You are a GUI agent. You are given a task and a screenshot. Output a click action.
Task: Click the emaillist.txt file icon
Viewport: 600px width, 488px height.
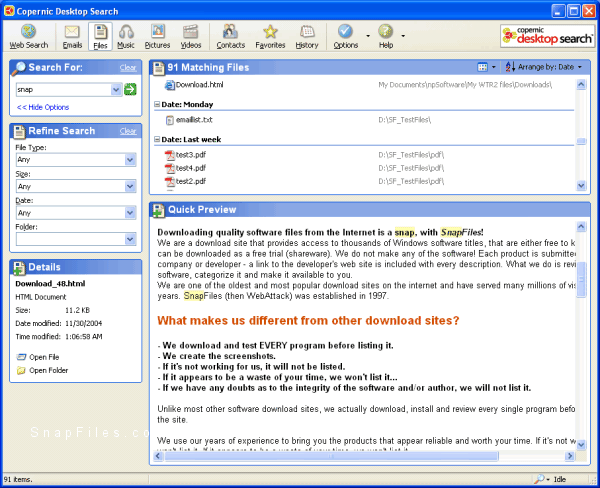[x=170, y=120]
